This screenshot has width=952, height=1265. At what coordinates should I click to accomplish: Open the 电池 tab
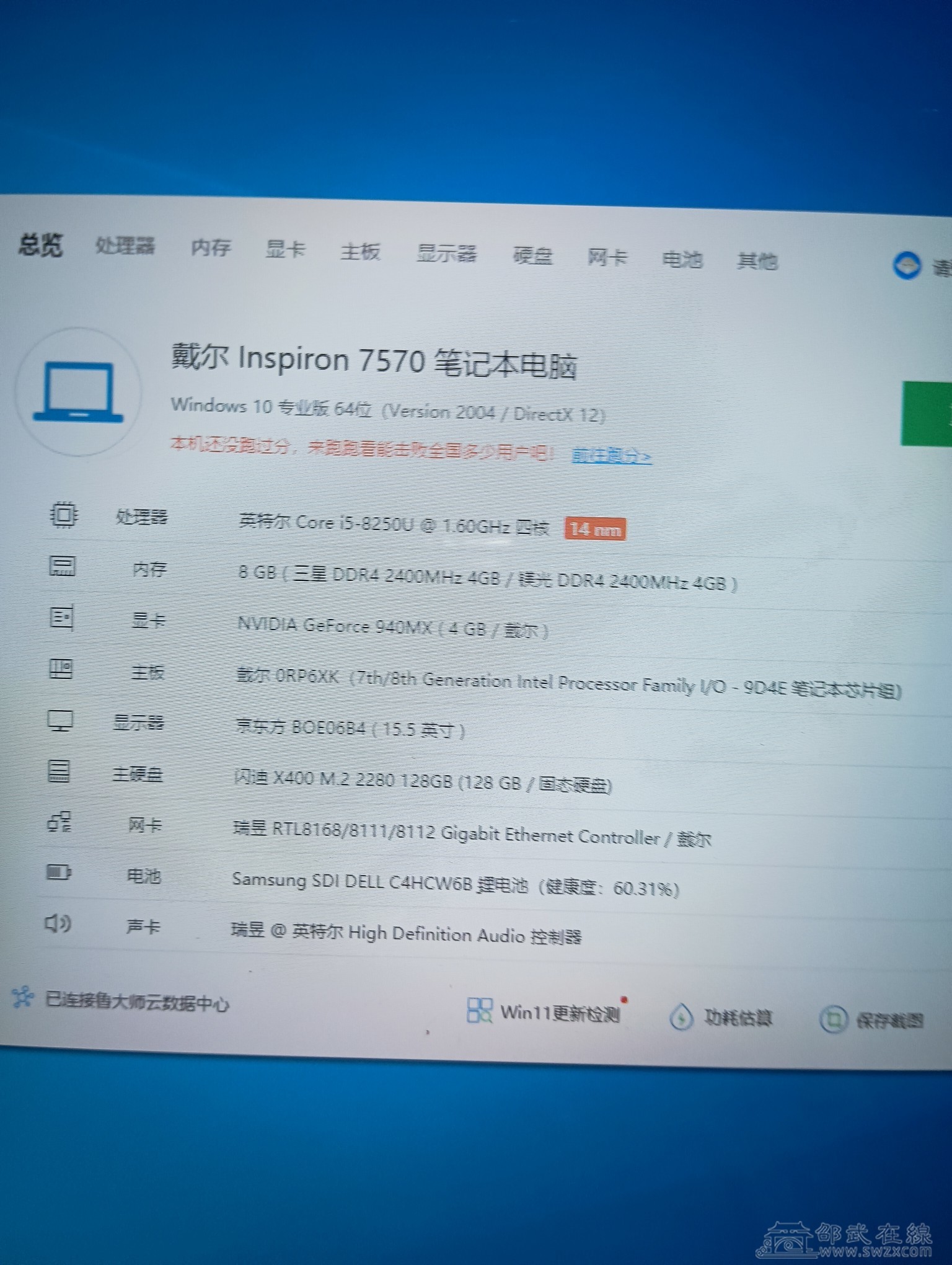682,259
